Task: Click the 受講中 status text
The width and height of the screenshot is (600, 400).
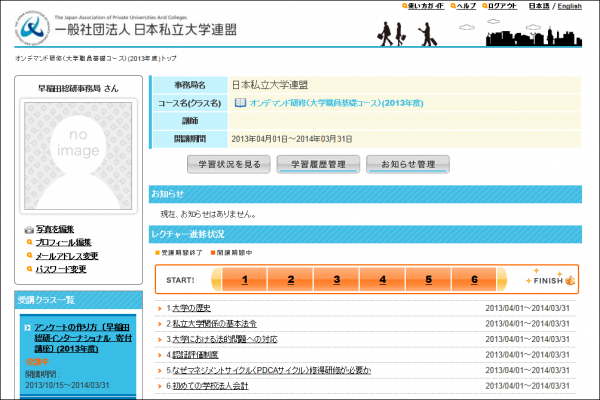Action: [37, 362]
